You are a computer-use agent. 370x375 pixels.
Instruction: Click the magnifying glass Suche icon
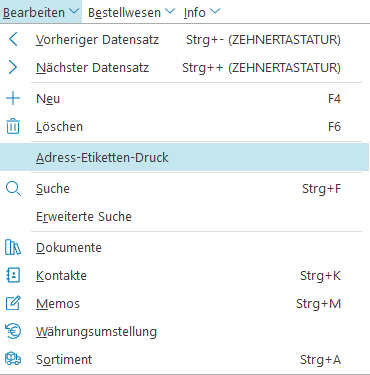point(13,189)
